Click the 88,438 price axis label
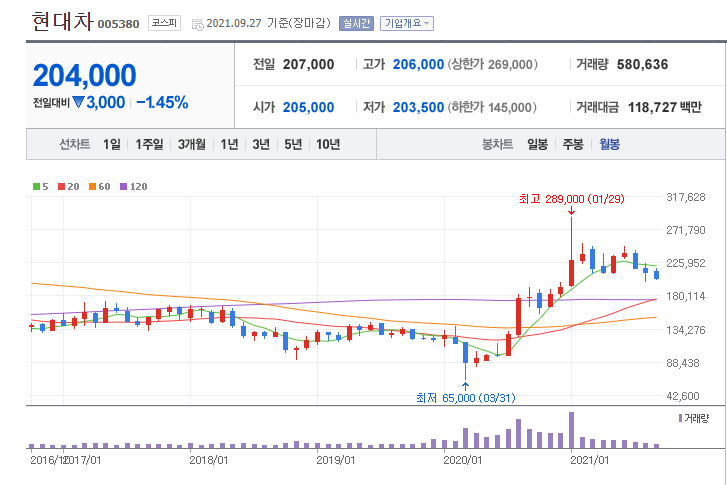727x485 pixels. point(682,363)
